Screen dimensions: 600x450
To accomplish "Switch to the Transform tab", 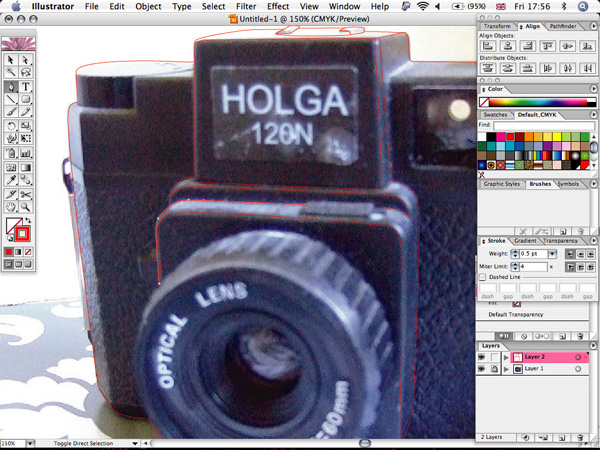I will pos(497,26).
